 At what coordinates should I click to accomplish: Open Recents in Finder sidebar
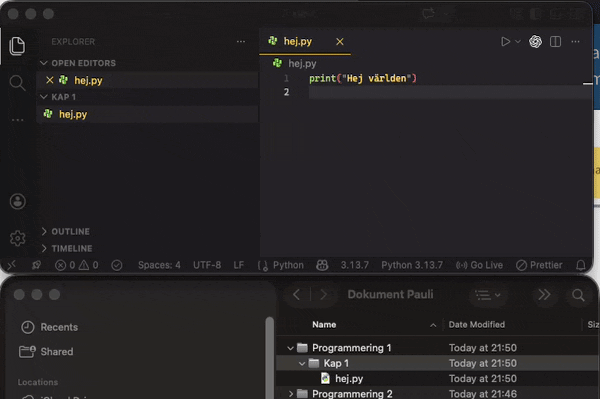[x=50, y=327]
